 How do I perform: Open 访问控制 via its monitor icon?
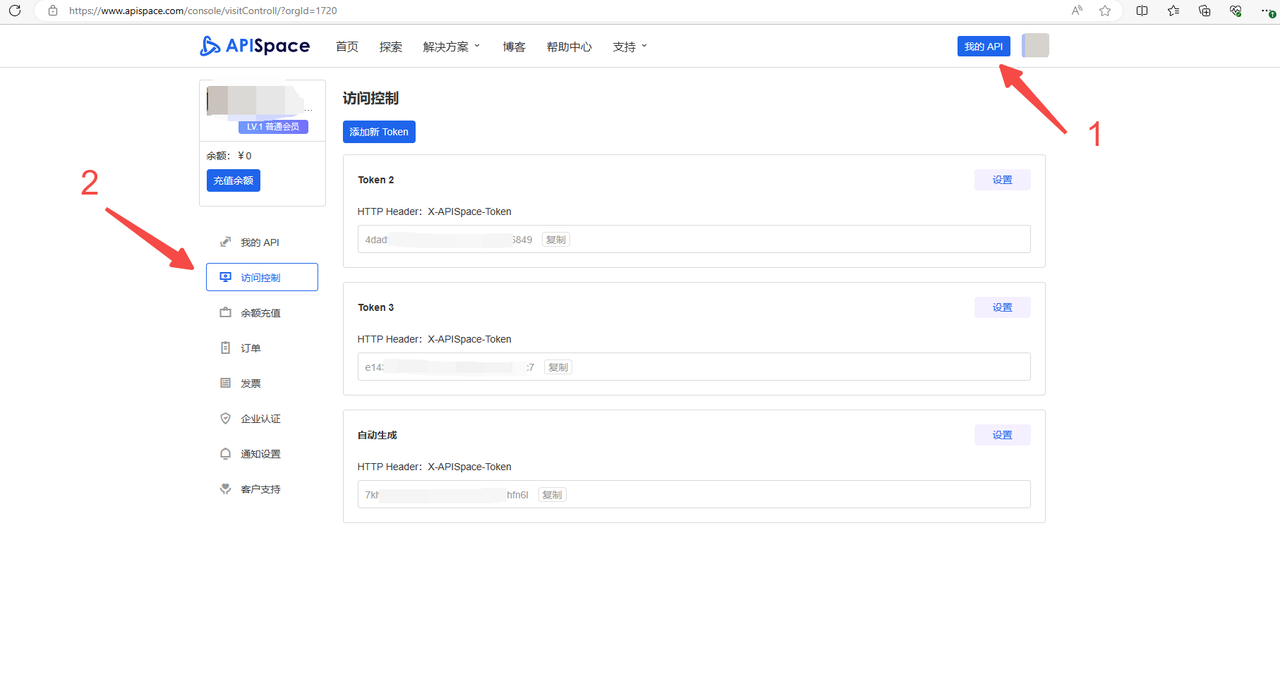click(227, 277)
